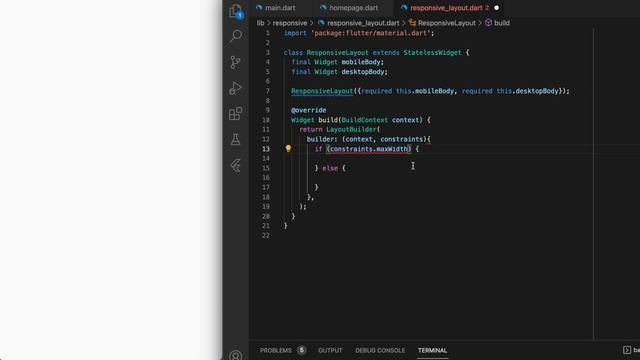Click the 'responsive' breadcrumb folder
The height and width of the screenshot is (360, 640).
(290, 23)
